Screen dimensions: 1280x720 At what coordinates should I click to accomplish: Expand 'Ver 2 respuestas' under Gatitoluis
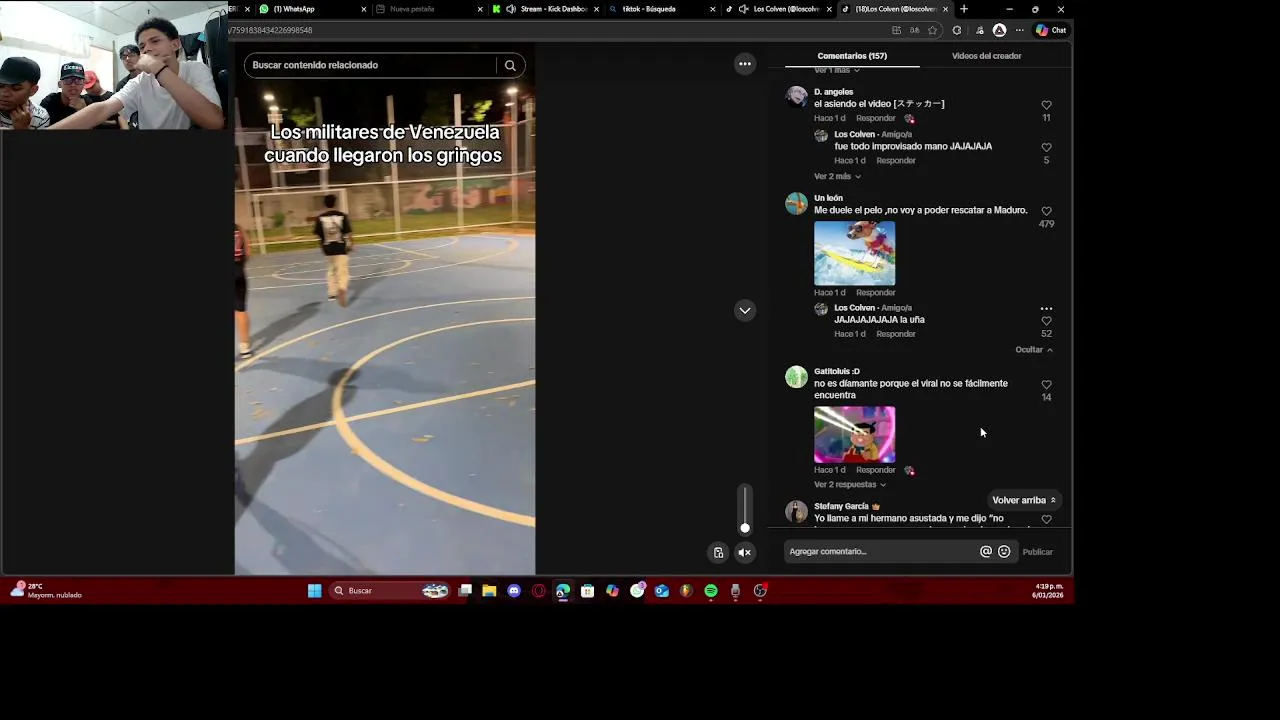coord(850,485)
